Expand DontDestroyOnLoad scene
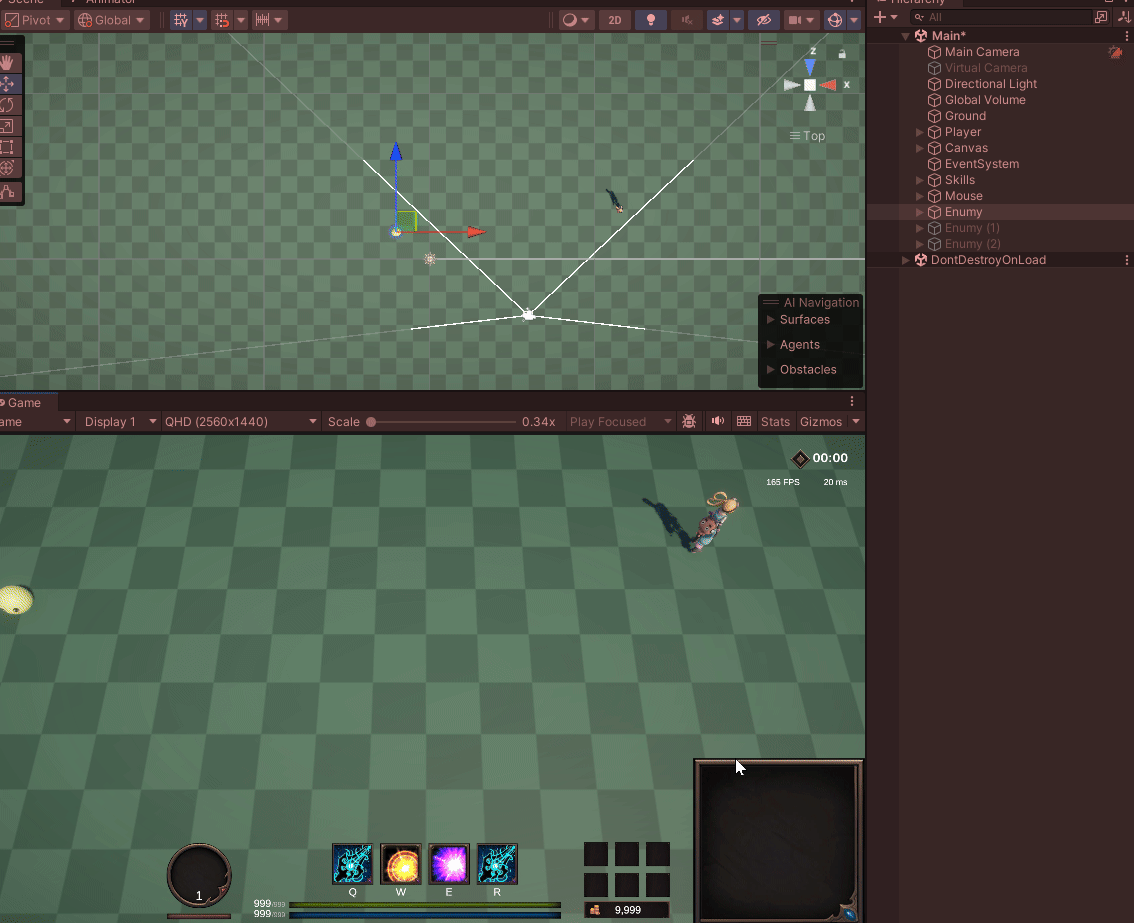 click(x=905, y=260)
